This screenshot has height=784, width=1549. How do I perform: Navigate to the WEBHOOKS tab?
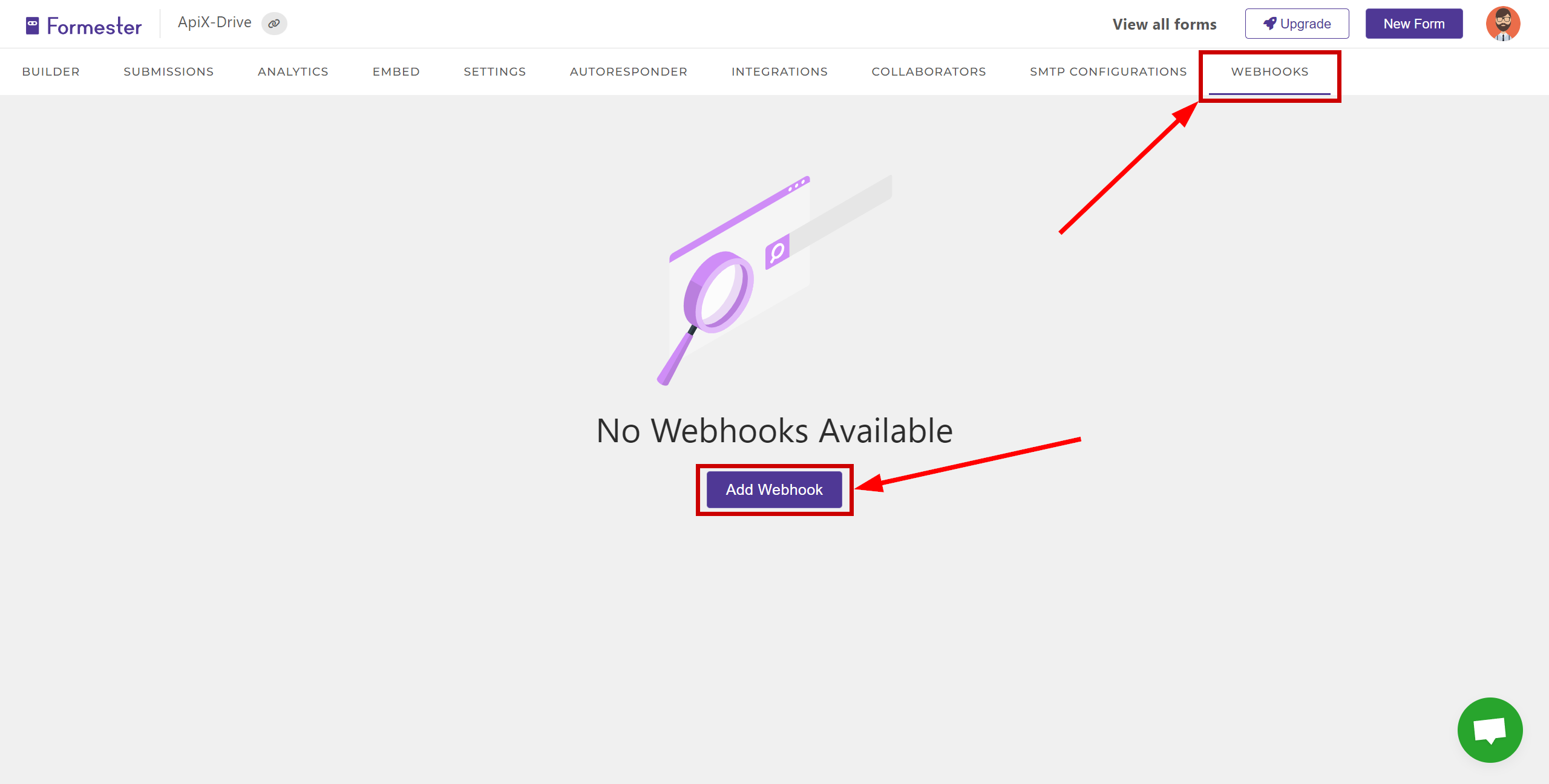tap(1270, 71)
